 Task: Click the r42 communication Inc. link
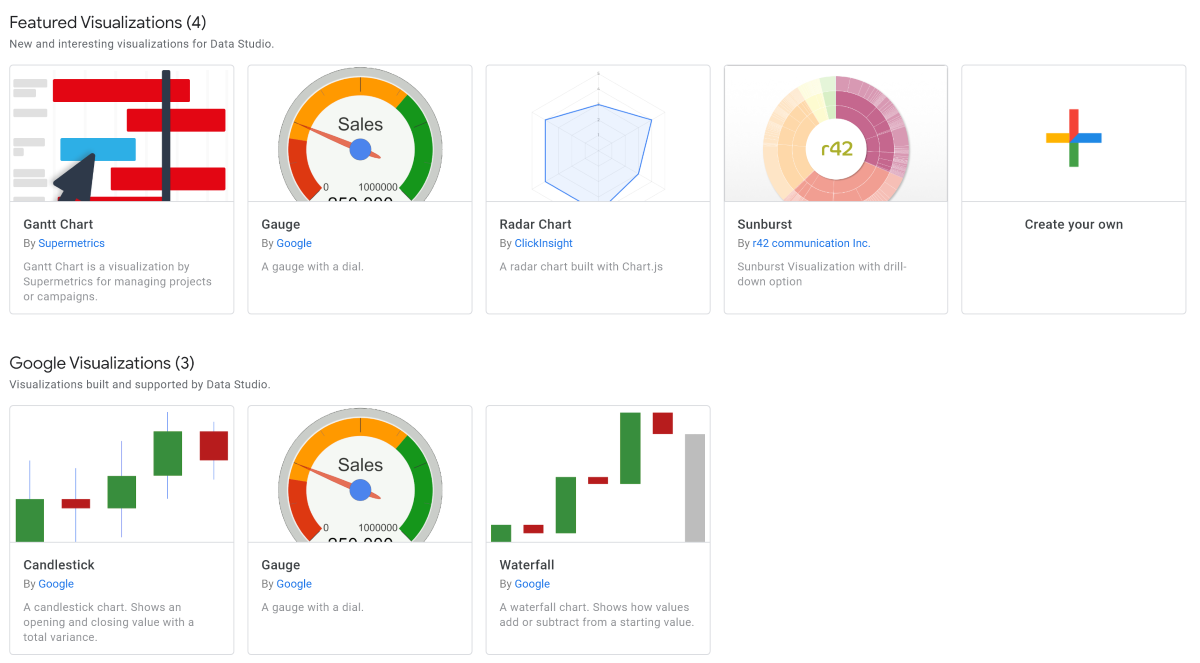(810, 243)
